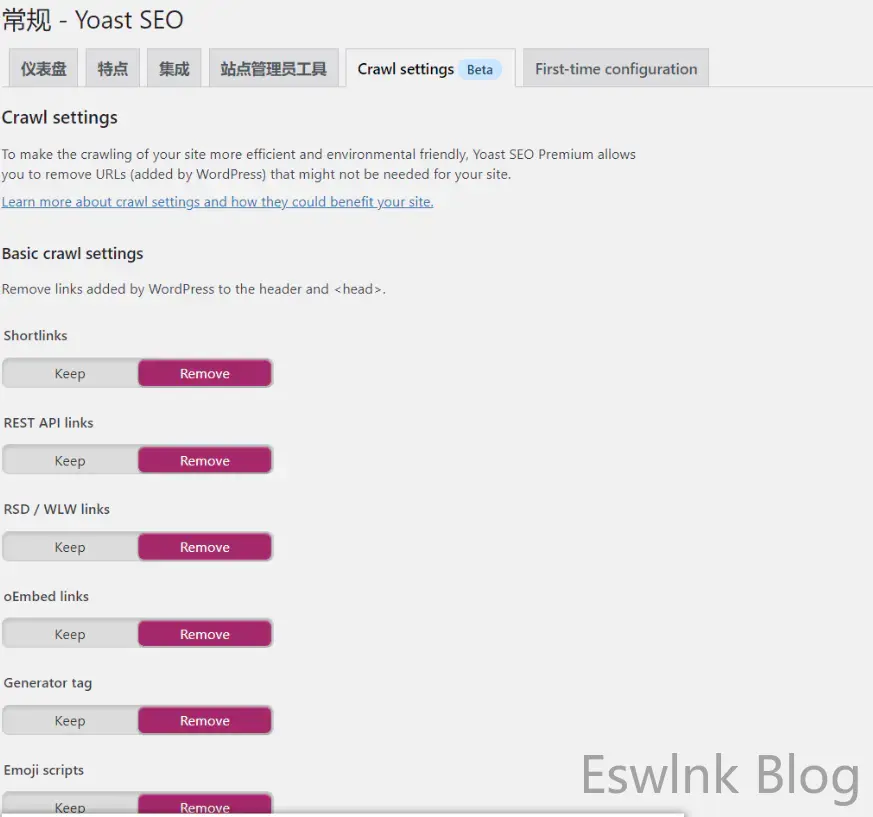873x817 pixels.
Task: Click the Beta badge on Crawl settings
Action: [480, 70]
